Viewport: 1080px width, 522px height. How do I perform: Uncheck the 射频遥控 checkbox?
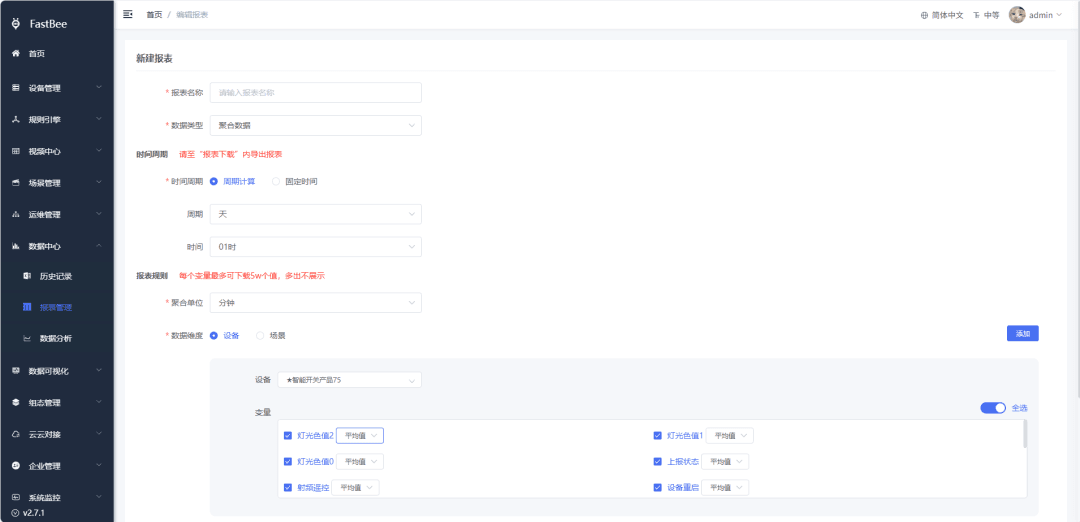(288, 488)
